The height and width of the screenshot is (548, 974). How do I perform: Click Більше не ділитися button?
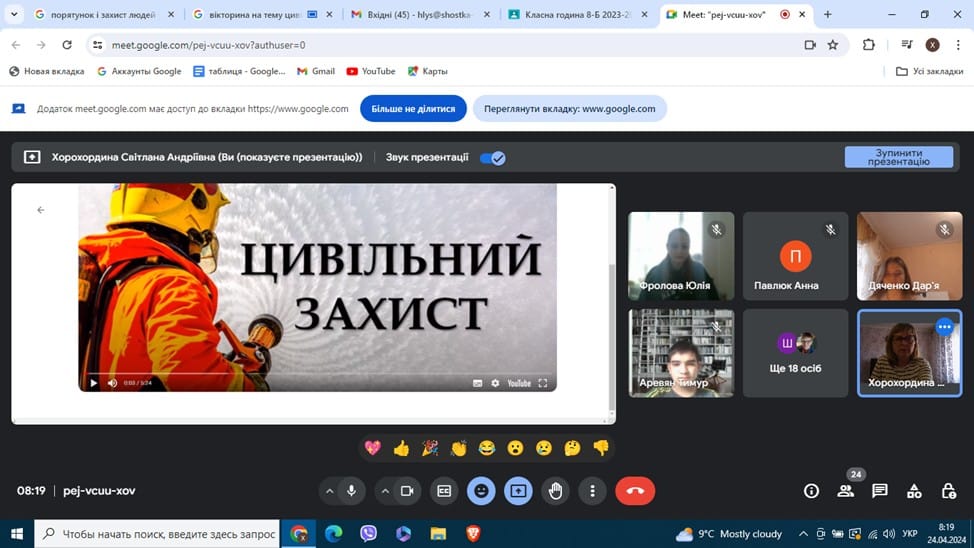tap(413, 109)
